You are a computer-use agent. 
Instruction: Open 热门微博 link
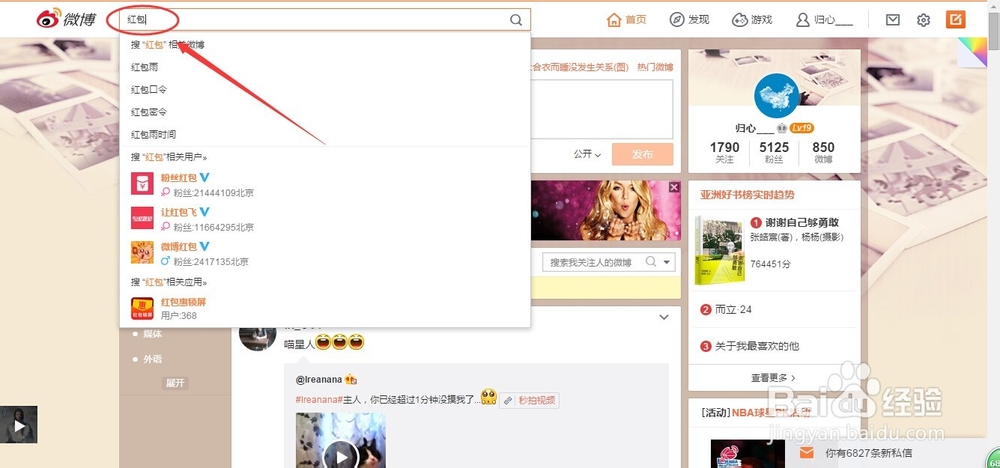[x=655, y=67]
